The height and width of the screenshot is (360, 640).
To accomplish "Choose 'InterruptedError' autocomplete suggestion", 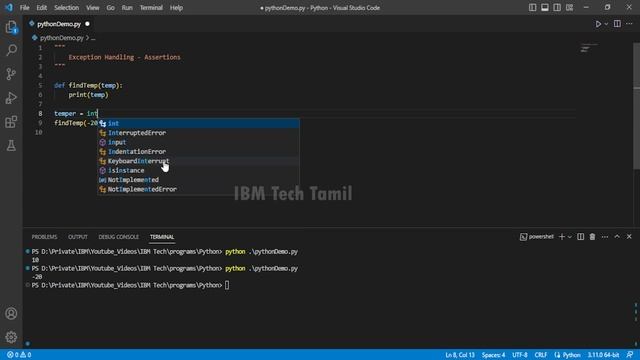I will point(198,133).
